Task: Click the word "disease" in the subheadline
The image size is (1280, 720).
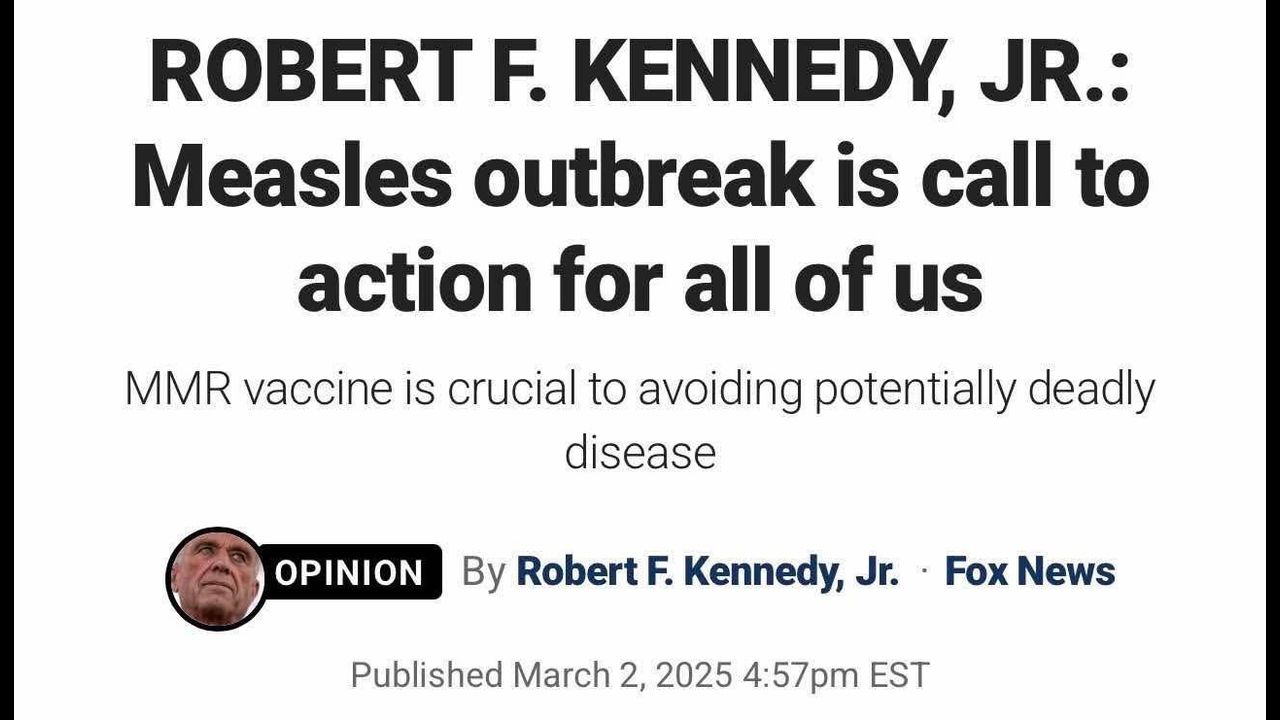Action: pyautogui.click(x=640, y=452)
